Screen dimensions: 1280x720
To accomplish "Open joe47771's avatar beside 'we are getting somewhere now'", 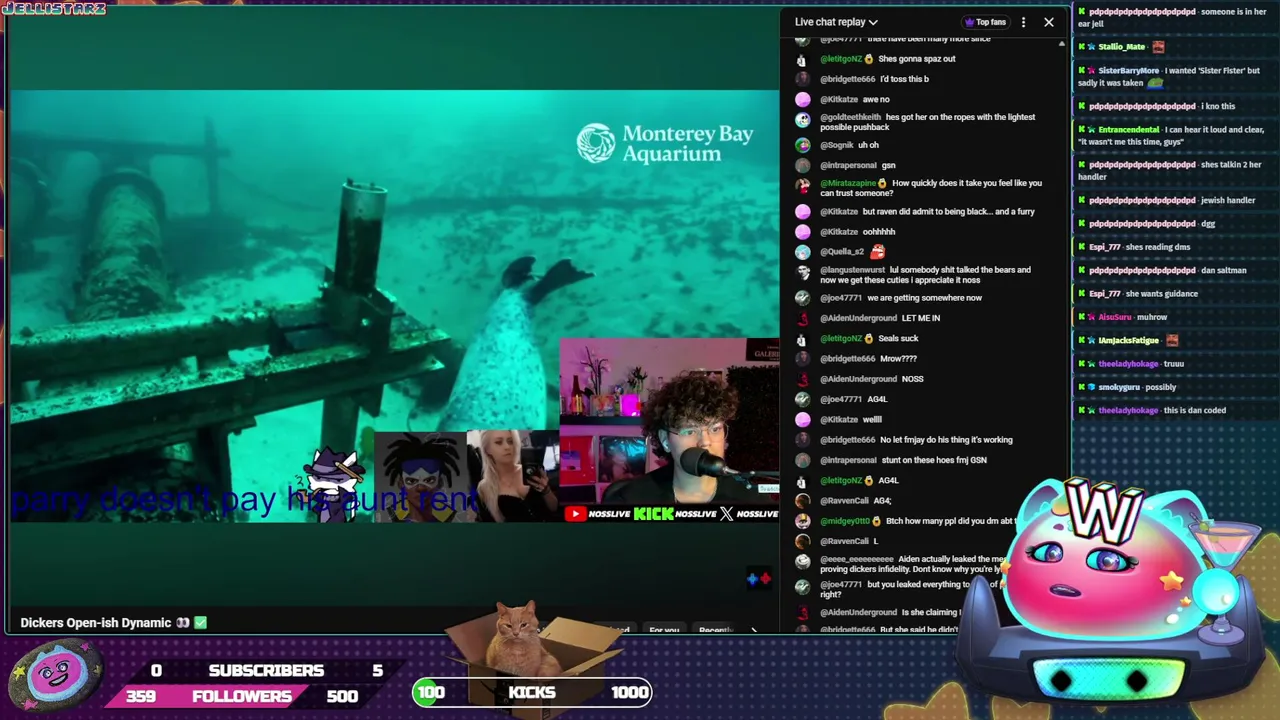I will click(802, 298).
